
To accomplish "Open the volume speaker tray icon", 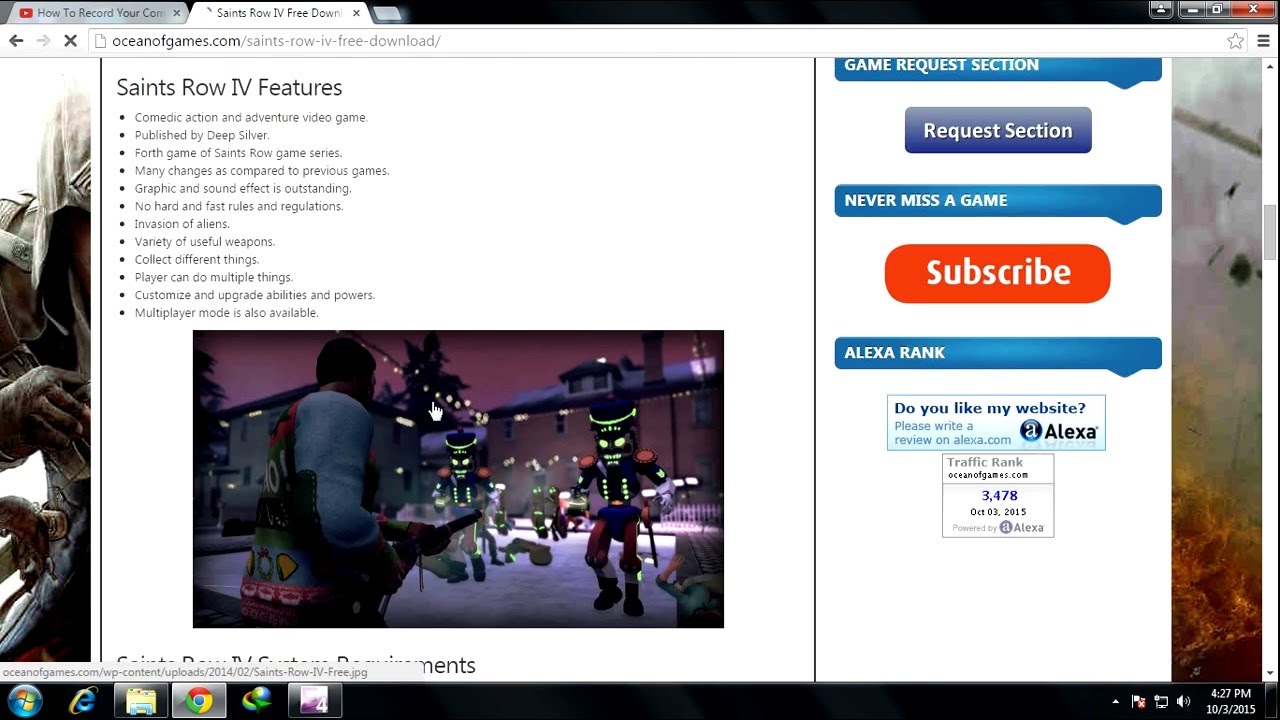I will pos(1184,702).
